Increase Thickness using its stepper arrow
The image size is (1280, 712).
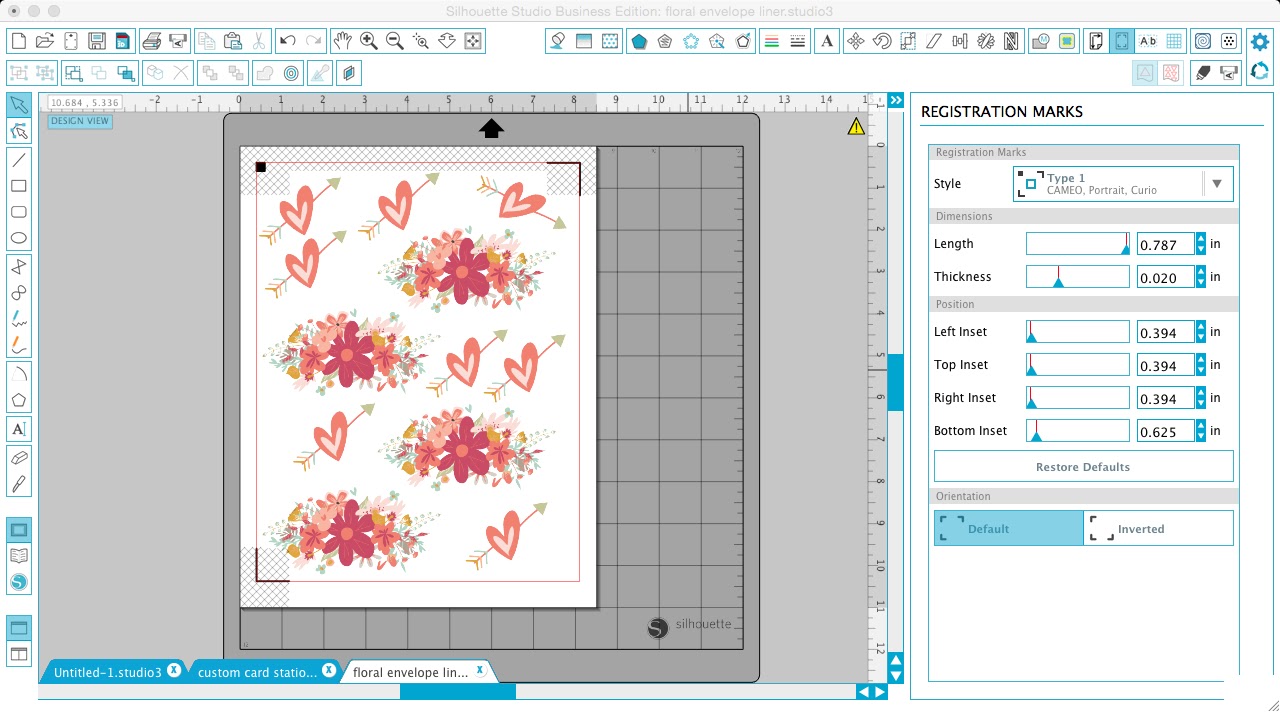(1199, 271)
